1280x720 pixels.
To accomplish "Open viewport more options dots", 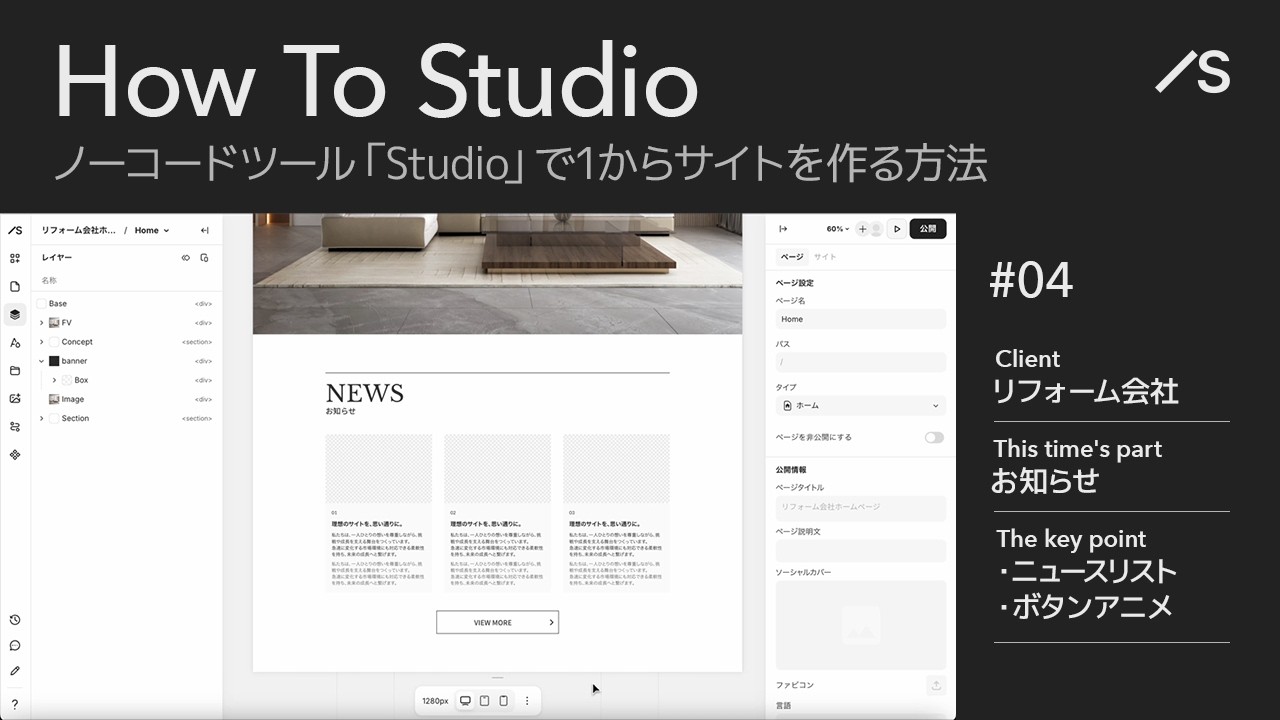I will point(527,701).
